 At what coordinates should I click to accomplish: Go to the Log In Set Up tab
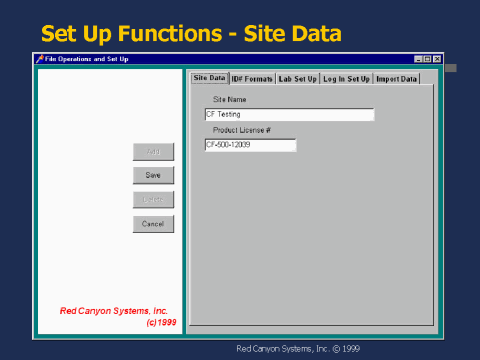346,79
